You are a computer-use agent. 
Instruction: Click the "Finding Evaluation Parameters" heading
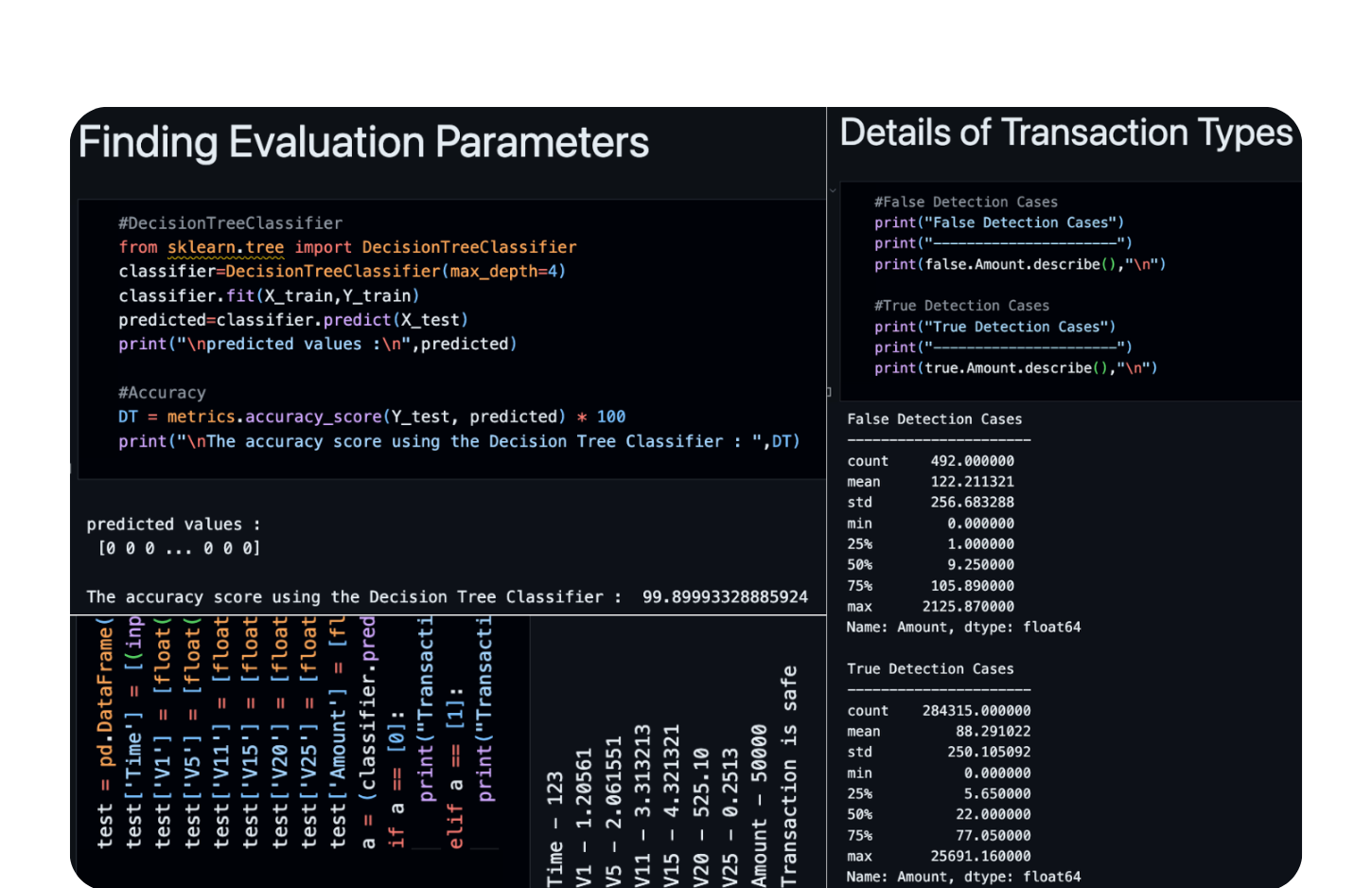[x=363, y=143]
